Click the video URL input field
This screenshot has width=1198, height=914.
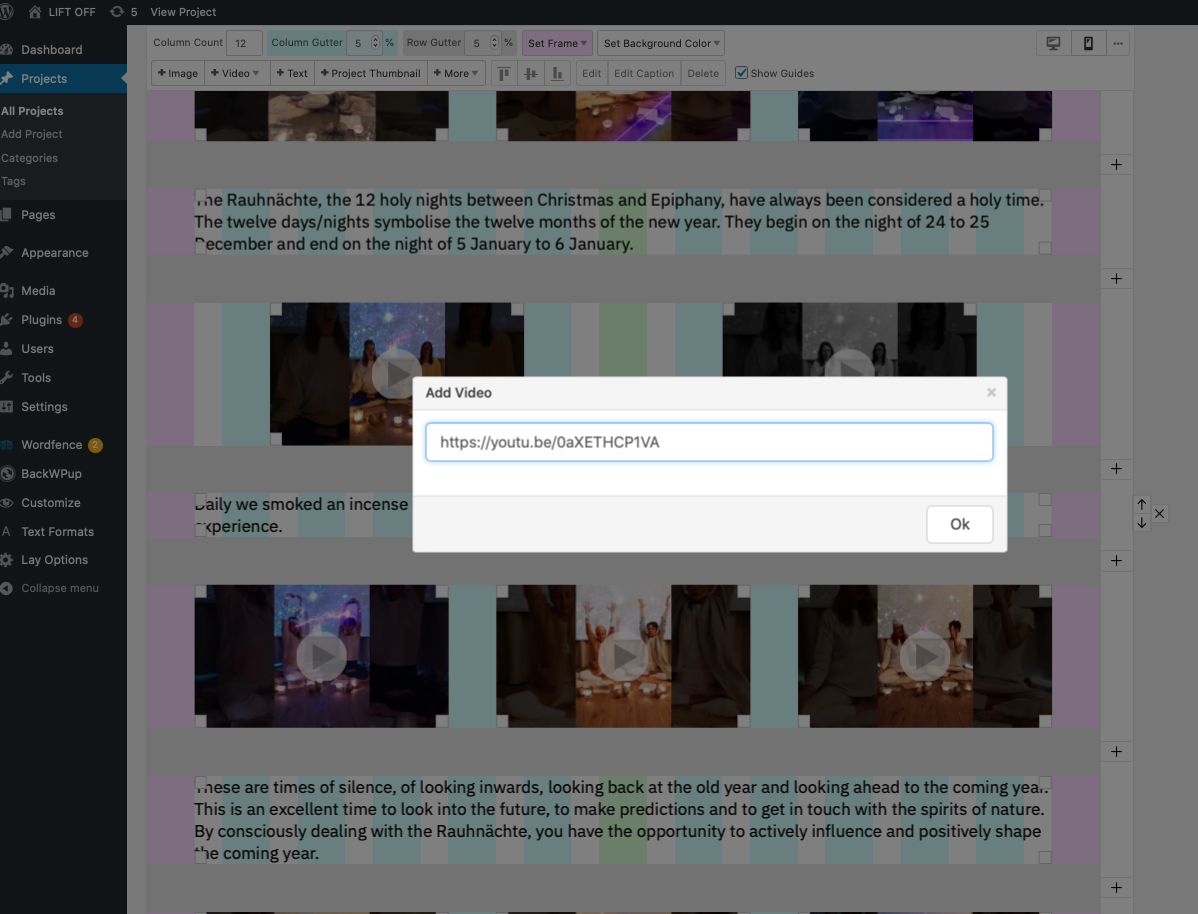(709, 442)
